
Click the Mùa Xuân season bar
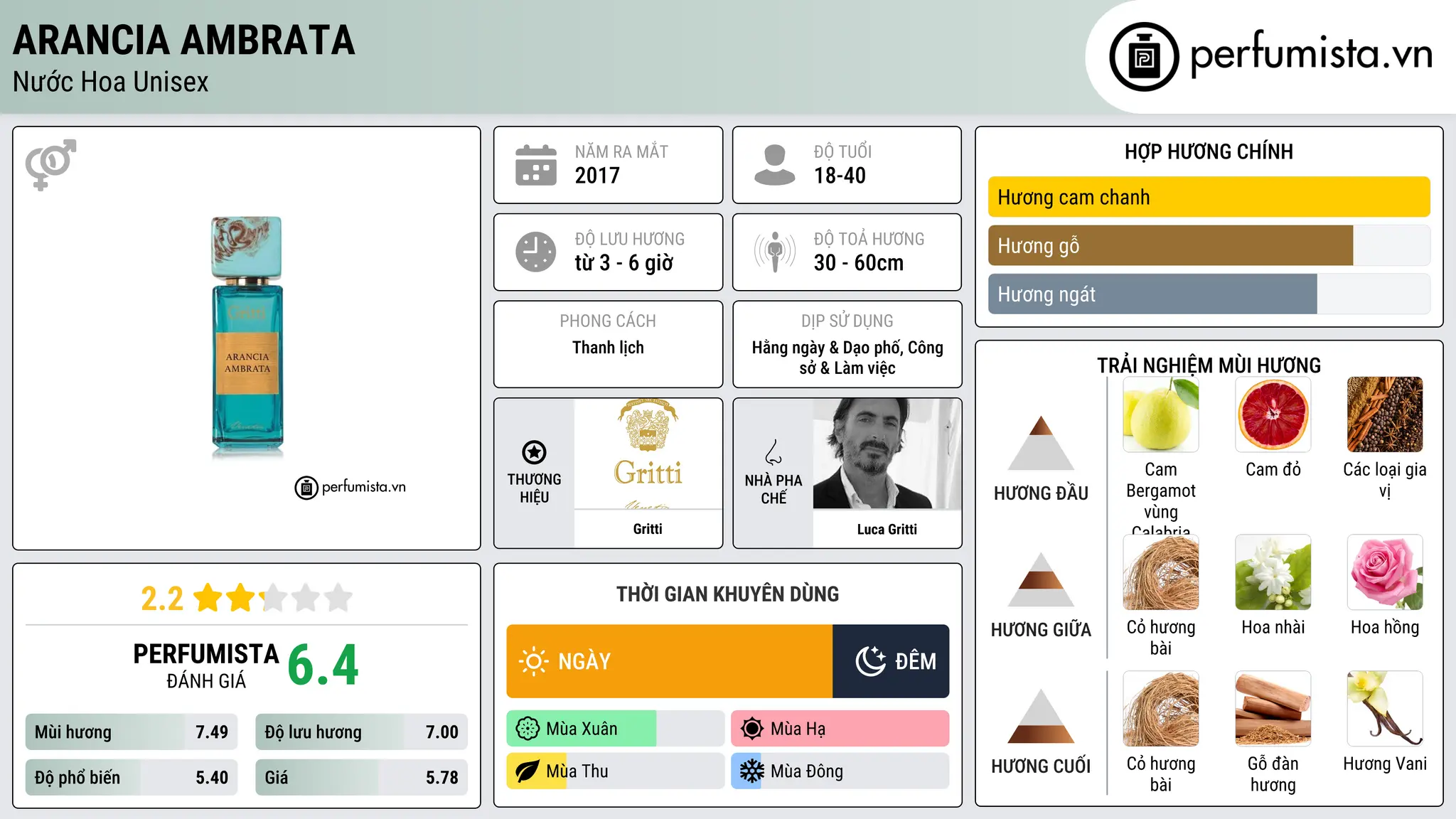click(615, 729)
